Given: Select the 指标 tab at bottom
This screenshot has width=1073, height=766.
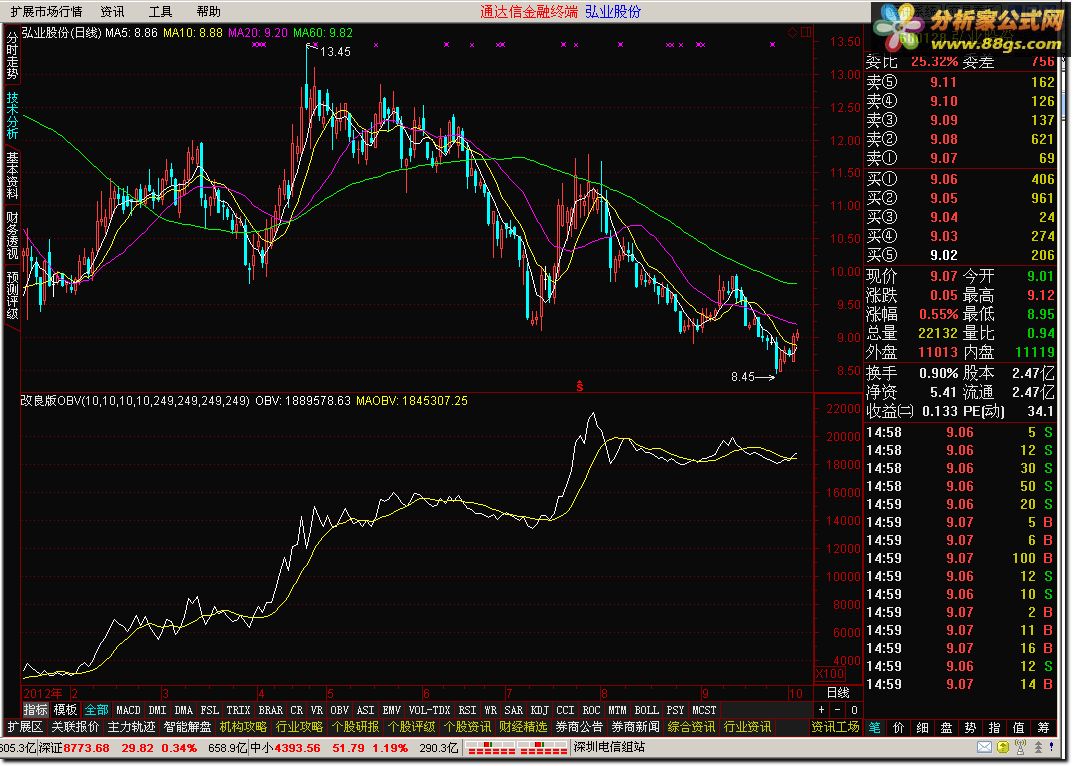Looking at the screenshot, I should point(36,710).
